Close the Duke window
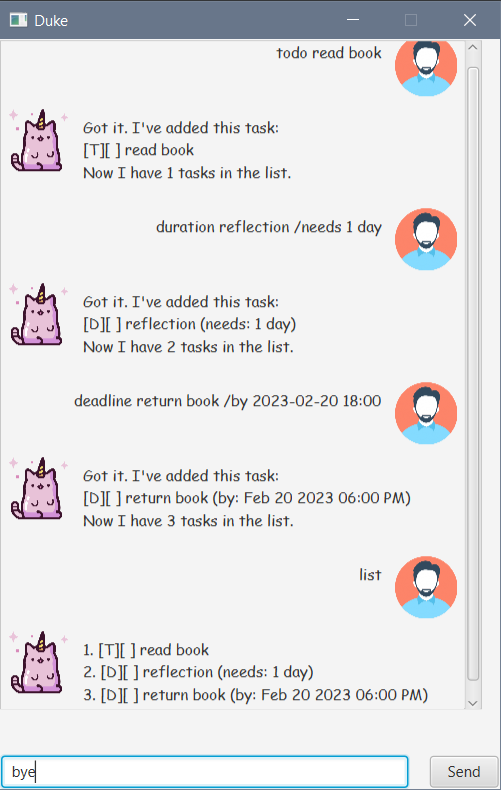The width and height of the screenshot is (501, 790). [470, 20]
